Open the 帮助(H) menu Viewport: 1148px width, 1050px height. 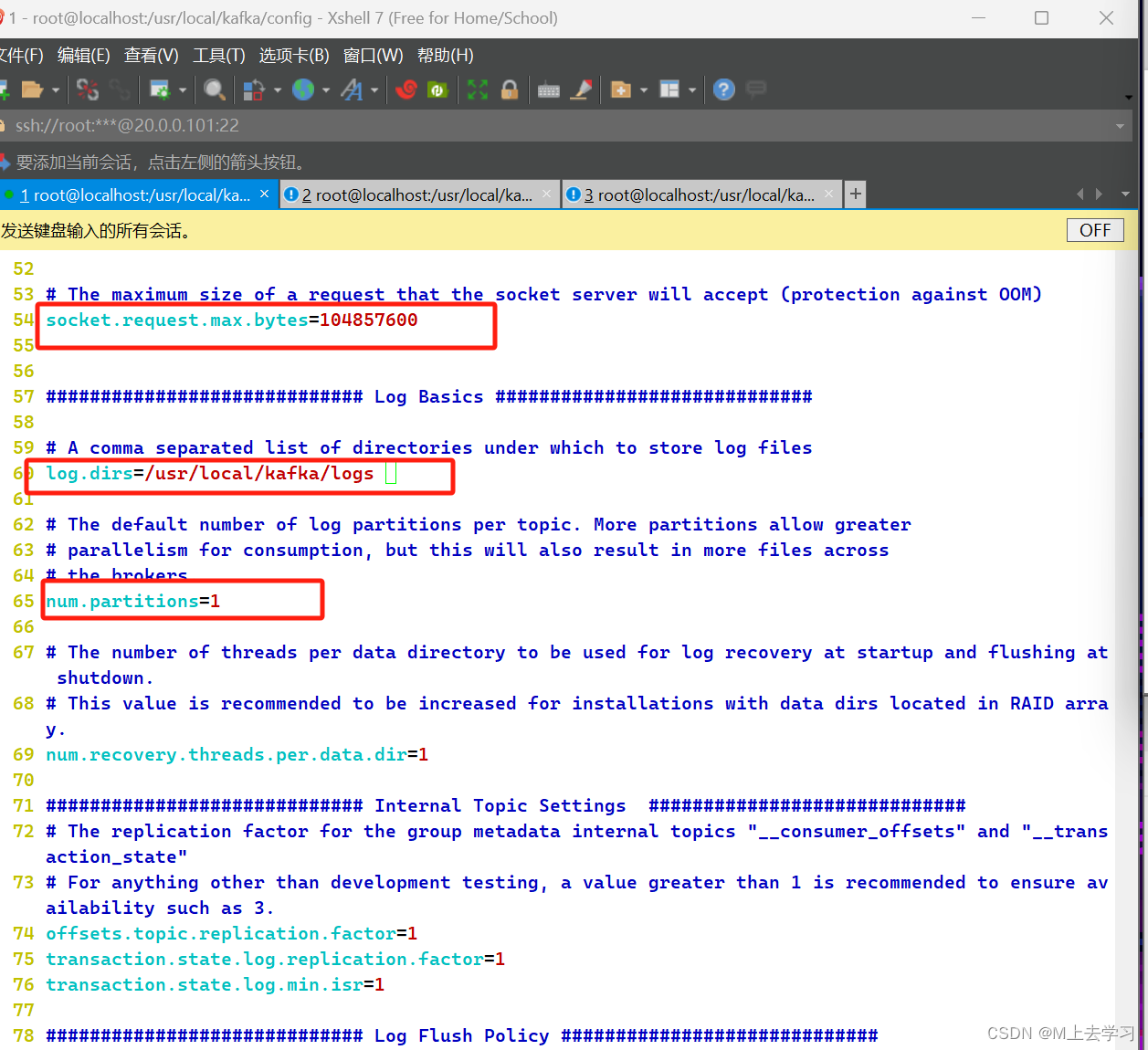tap(446, 56)
